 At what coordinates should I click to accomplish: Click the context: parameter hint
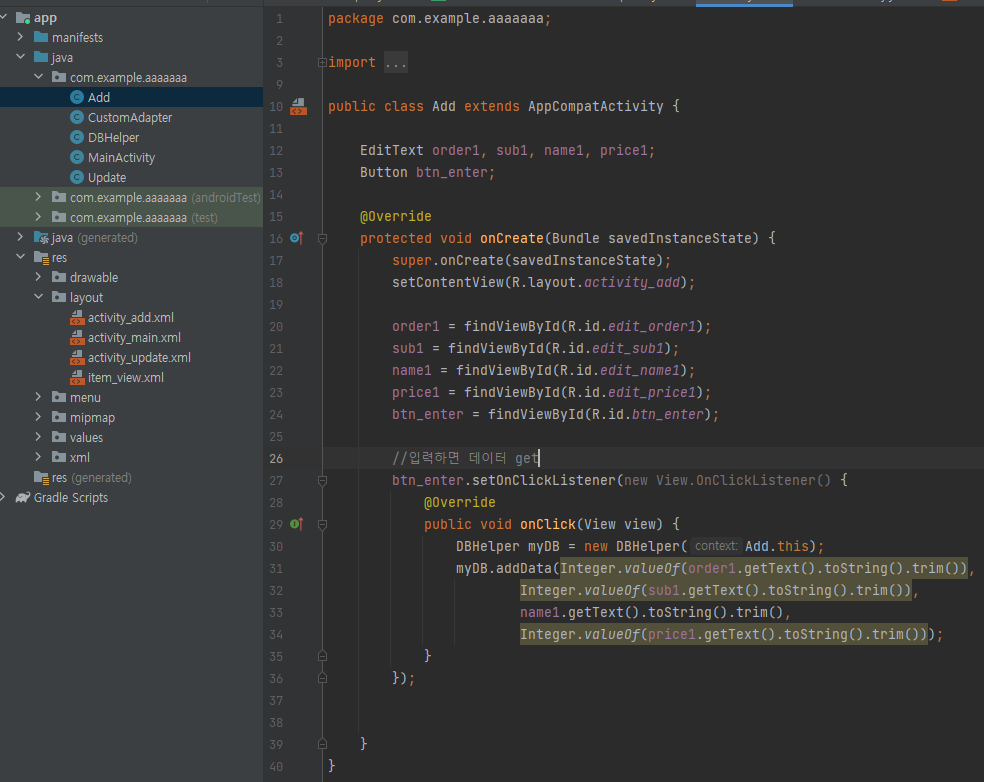pyautogui.click(x=716, y=546)
